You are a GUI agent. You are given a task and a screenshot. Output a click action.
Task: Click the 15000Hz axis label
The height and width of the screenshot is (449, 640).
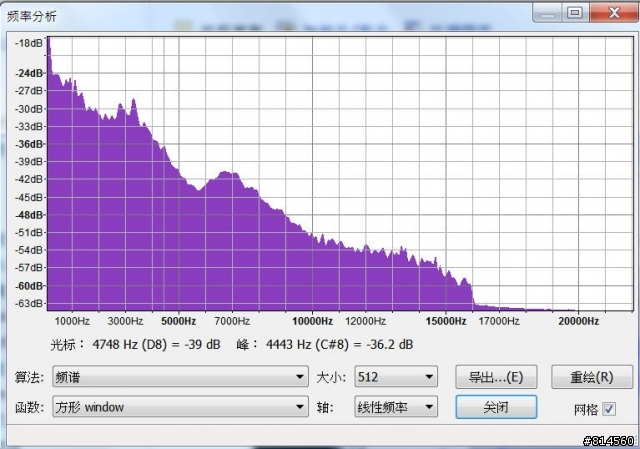[x=446, y=321]
